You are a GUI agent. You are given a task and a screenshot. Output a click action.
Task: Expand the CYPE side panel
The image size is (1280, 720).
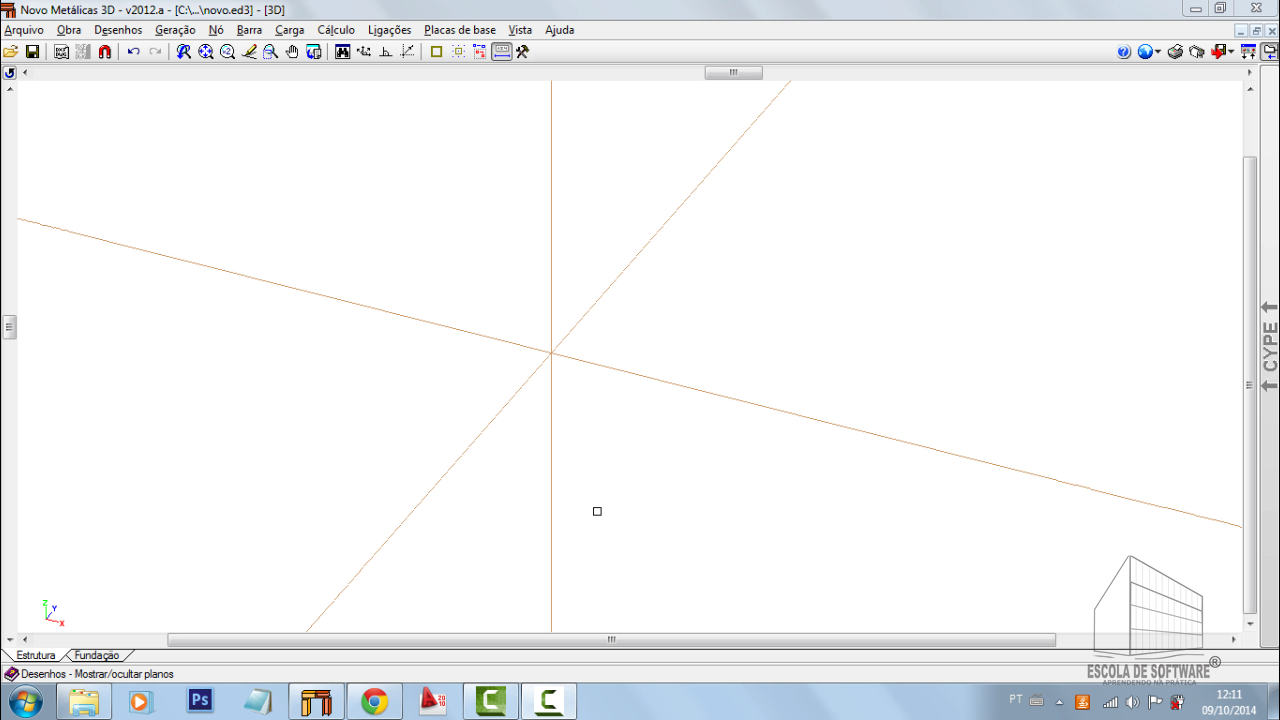click(x=1269, y=346)
